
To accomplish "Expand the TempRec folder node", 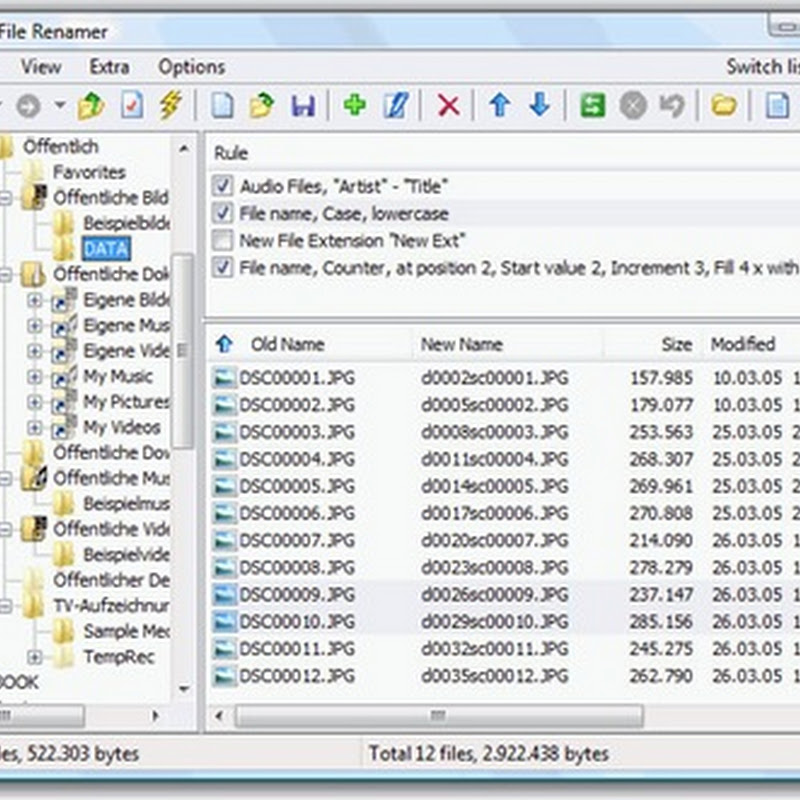I will pos(35,657).
